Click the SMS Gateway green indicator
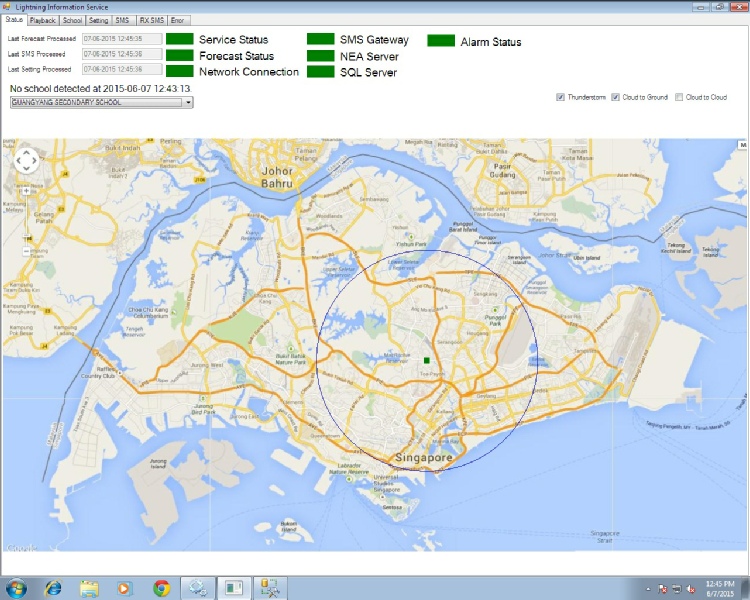This screenshot has width=750, height=600. coord(320,39)
